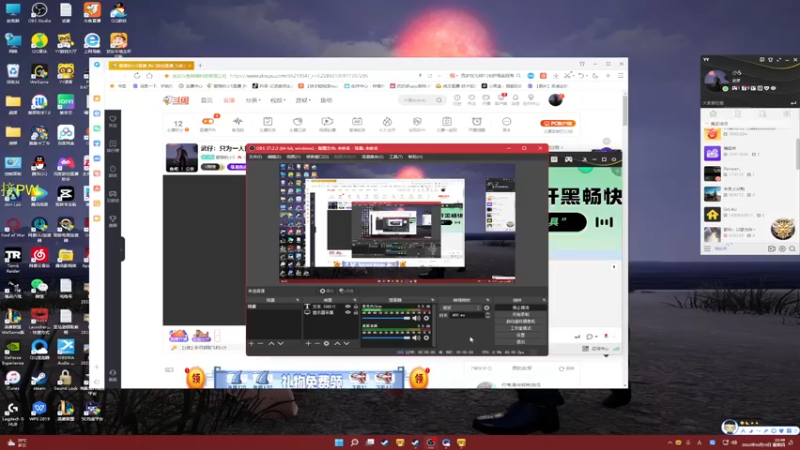Open WeChat desktop shortcut
Image resolution: width=800 pixels, height=450 pixels.
[x=39, y=288]
